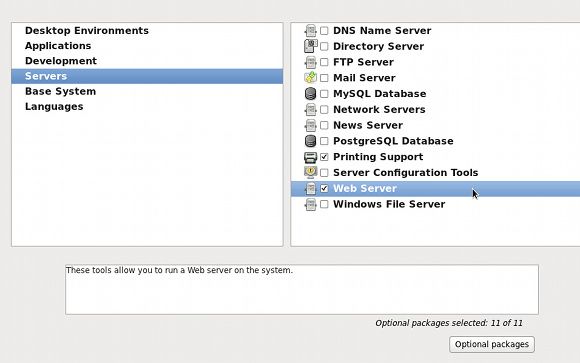Image resolution: width=580 pixels, height=363 pixels.
Task: Enable the News Server checkbox
Action: (x=324, y=125)
